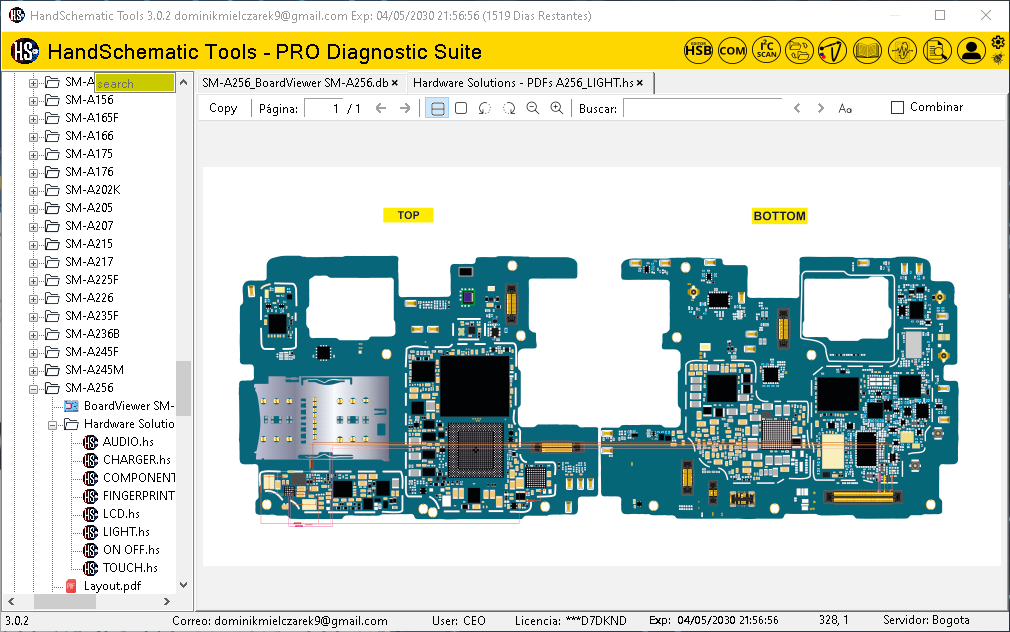Go to next page arrow
This screenshot has height=632, width=1010.
(405, 108)
